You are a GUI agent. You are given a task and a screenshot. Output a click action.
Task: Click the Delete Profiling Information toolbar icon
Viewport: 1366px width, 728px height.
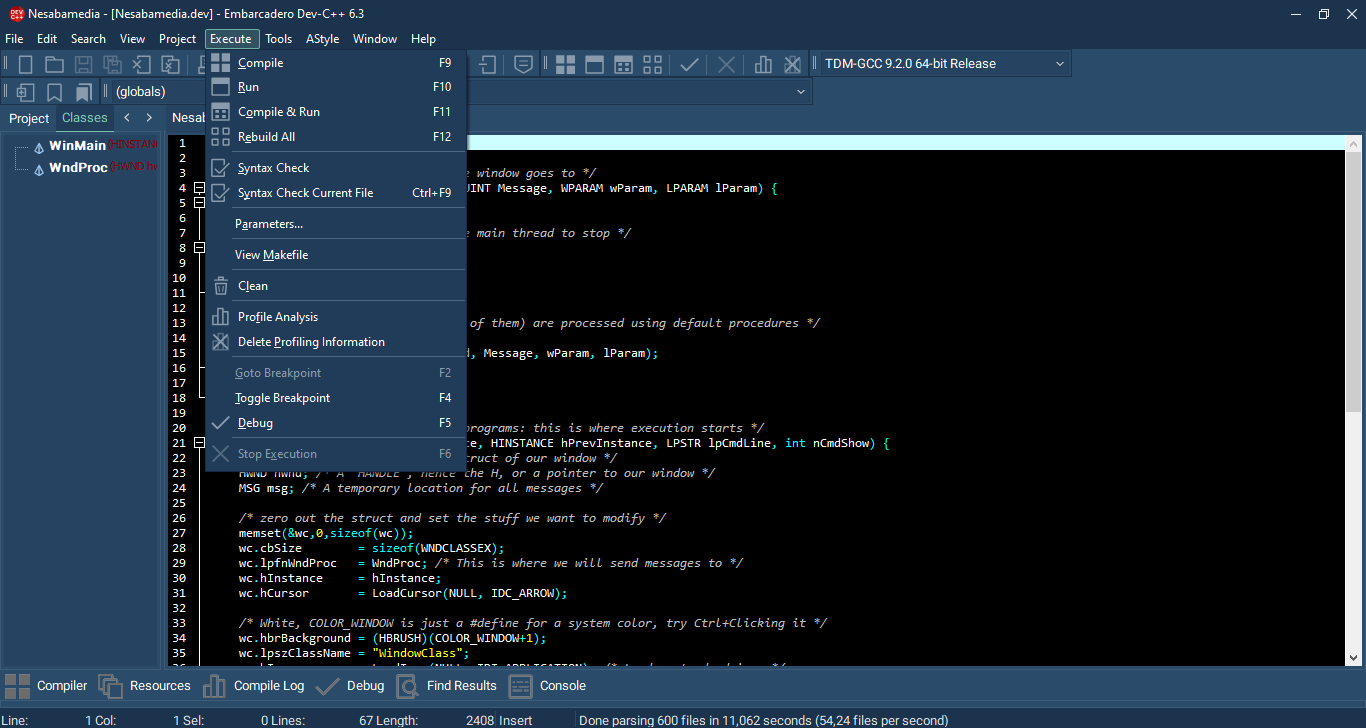[x=792, y=64]
